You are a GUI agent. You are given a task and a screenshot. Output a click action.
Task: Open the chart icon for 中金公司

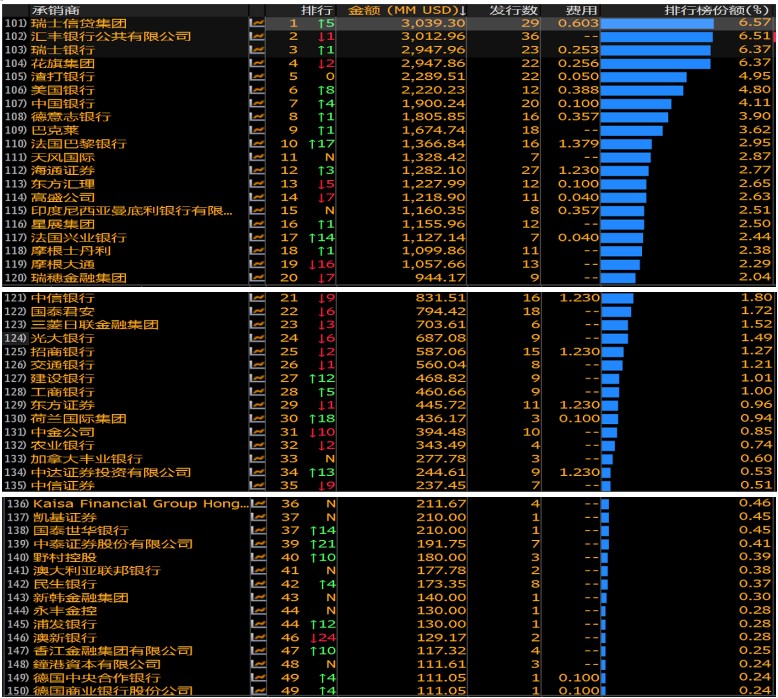(x=257, y=432)
